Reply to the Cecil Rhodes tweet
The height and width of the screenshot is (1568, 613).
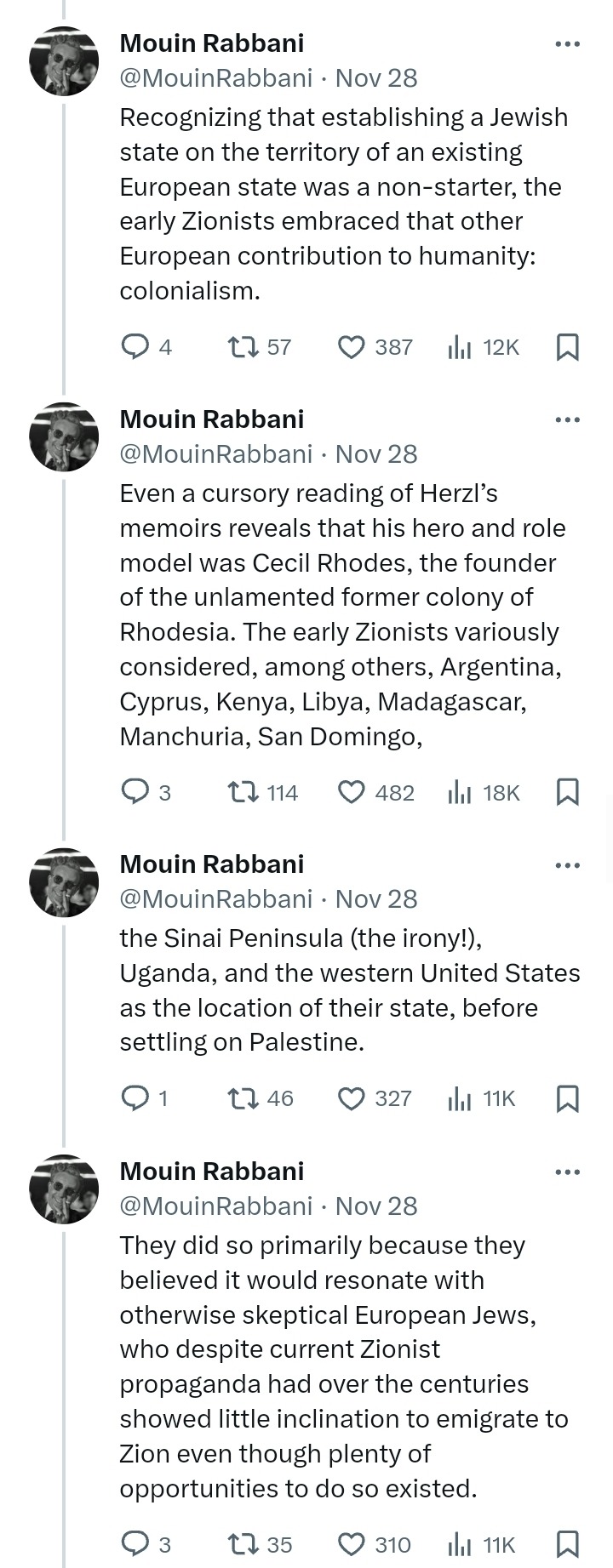tap(135, 792)
